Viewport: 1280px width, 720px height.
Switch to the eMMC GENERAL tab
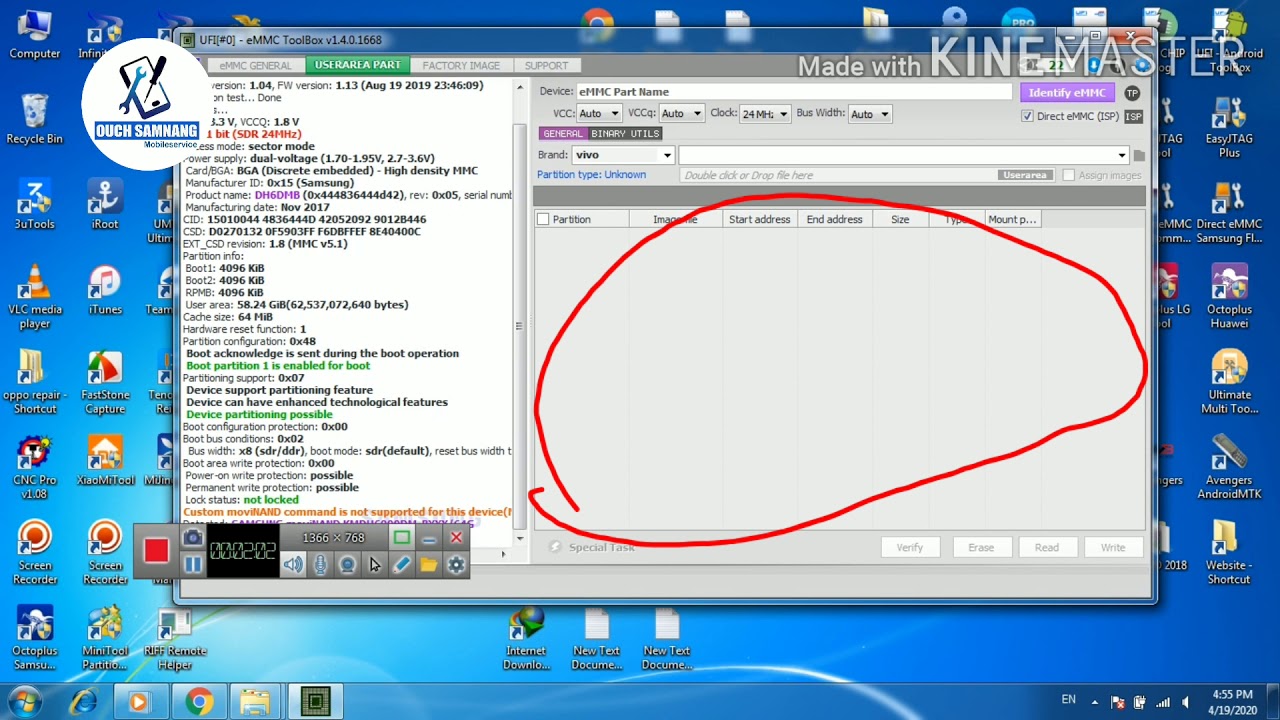tap(256, 65)
